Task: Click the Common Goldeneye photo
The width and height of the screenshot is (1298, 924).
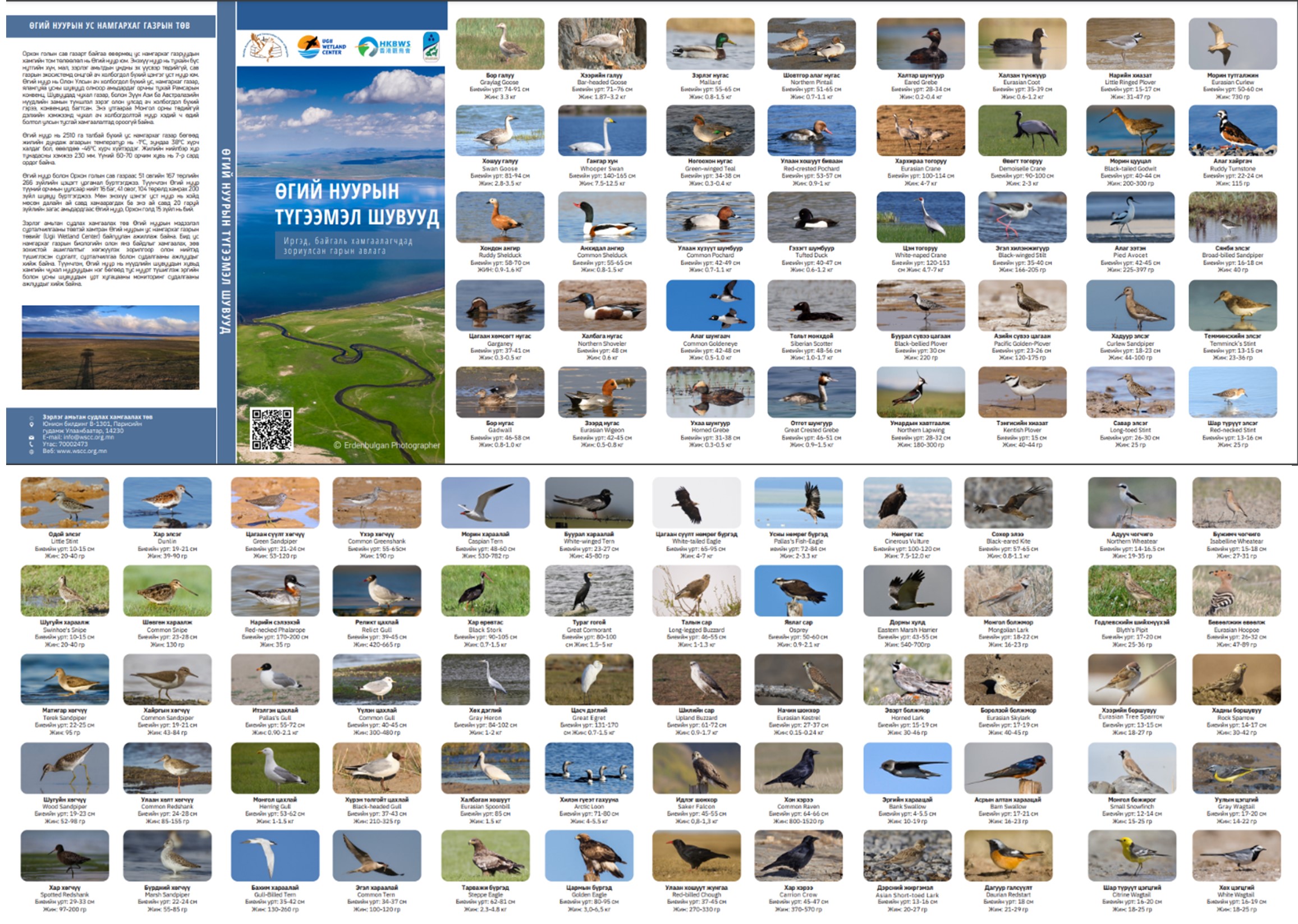Action: pyautogui.click(x=710, y=305)
